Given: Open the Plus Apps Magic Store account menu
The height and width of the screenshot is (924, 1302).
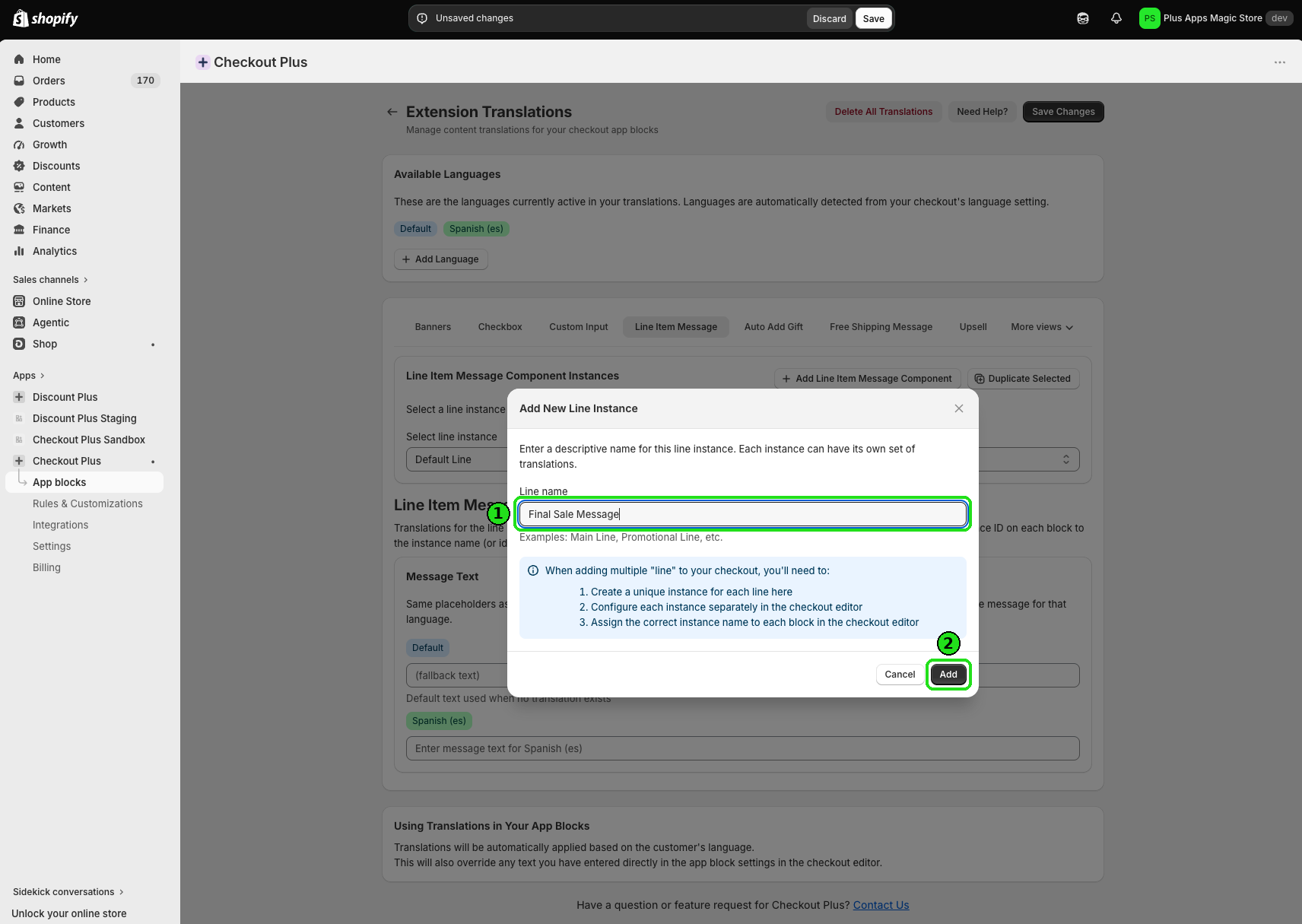Looking at the screenshot, I should pos(1216,18).
